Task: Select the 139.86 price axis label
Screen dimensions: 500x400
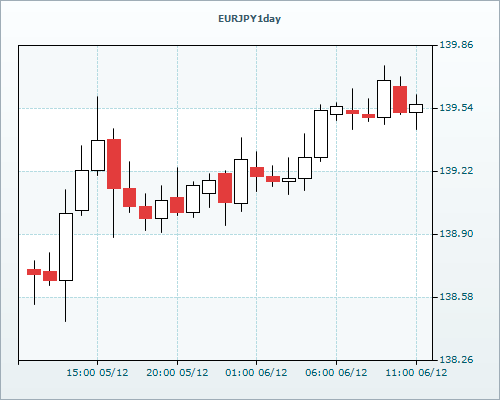Action: click(x=456, y=45)
